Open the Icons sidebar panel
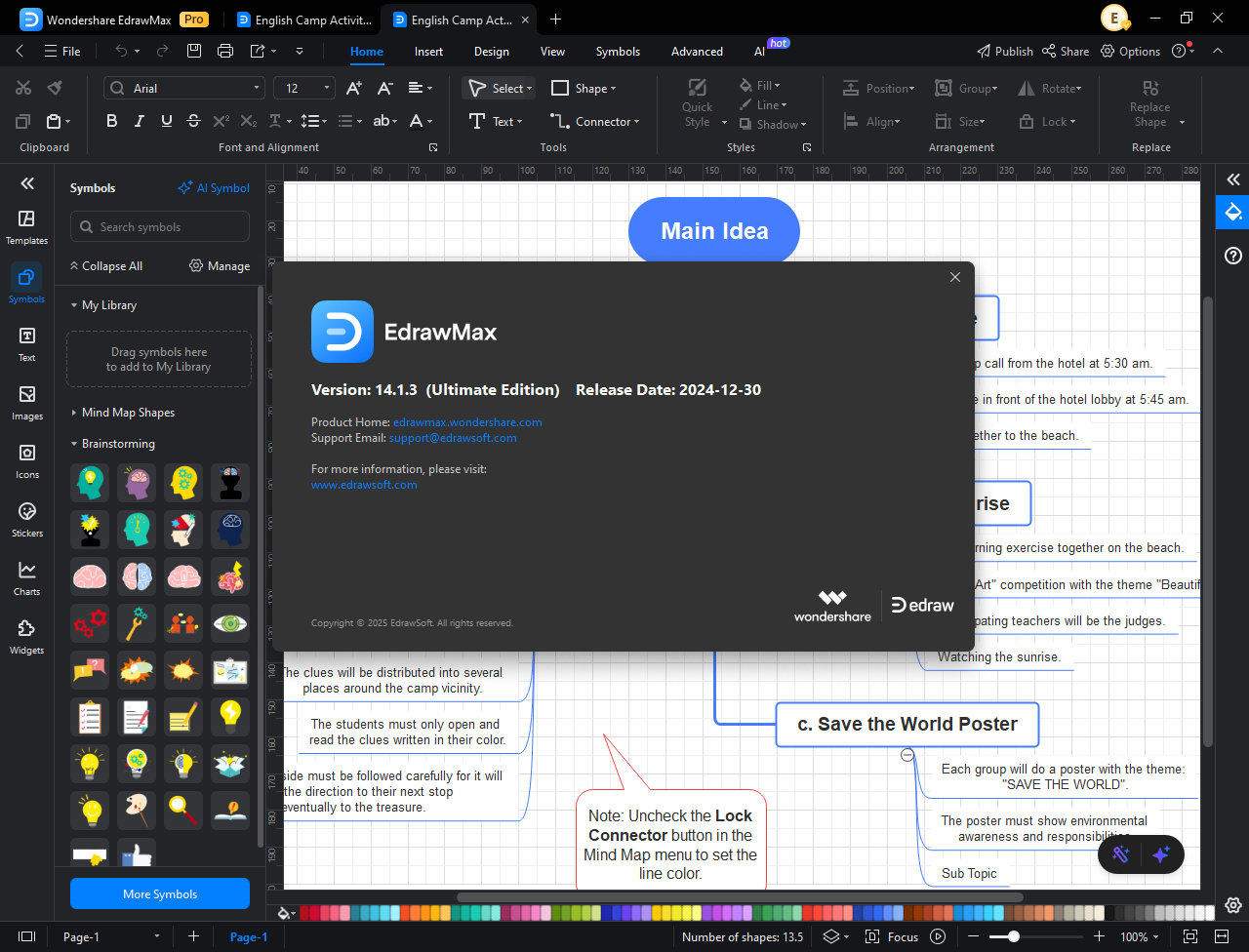The image size is (1249, 952). coord(26,461)
